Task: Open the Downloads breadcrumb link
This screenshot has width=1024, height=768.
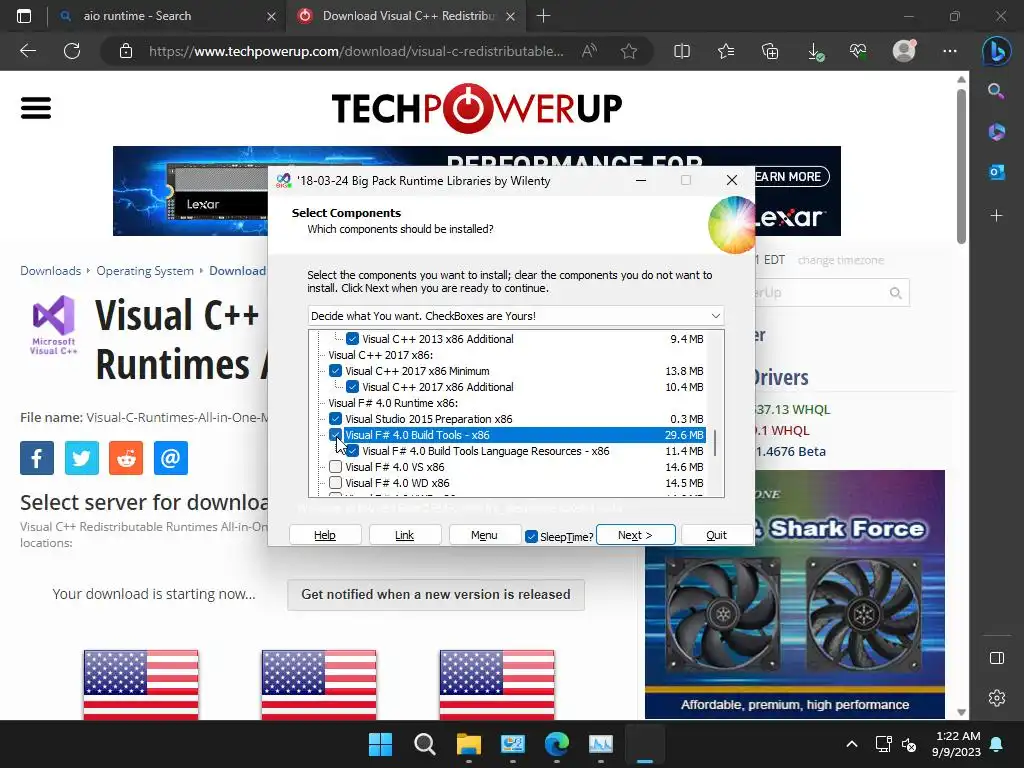Action: 50,270
